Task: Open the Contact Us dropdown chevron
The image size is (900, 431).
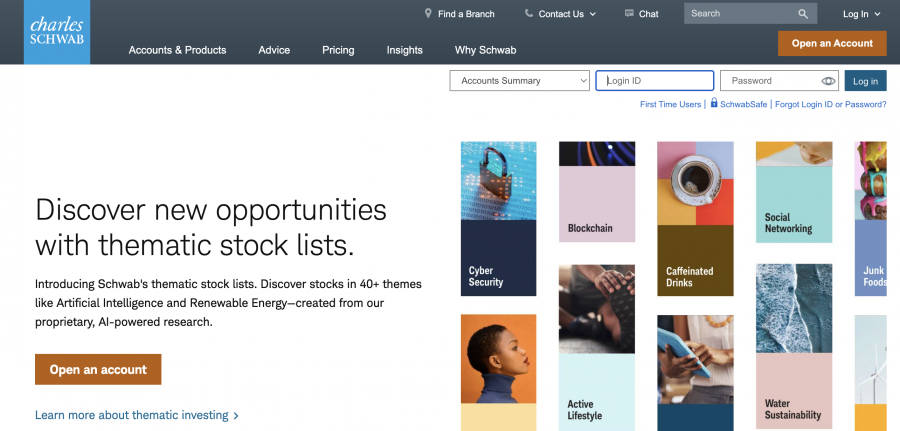Action: click(592, 14)
